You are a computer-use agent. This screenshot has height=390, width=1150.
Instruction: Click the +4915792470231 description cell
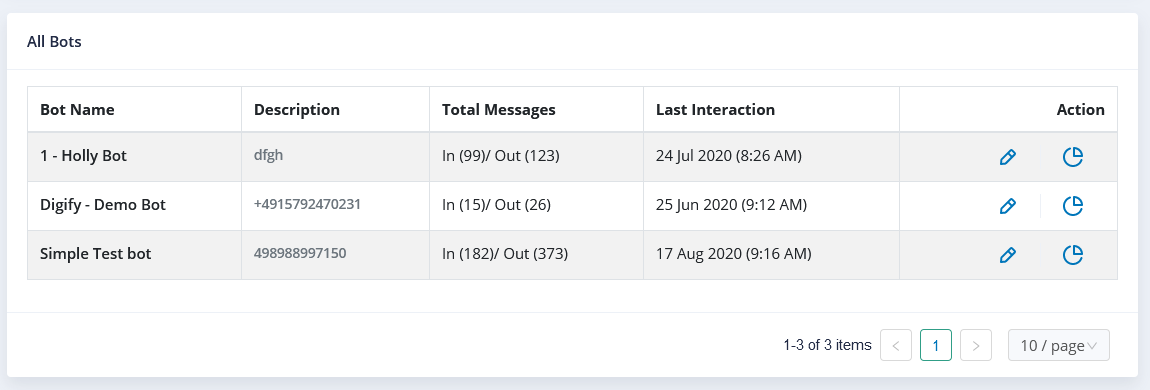pyautogui.click(x=307, y=205)
